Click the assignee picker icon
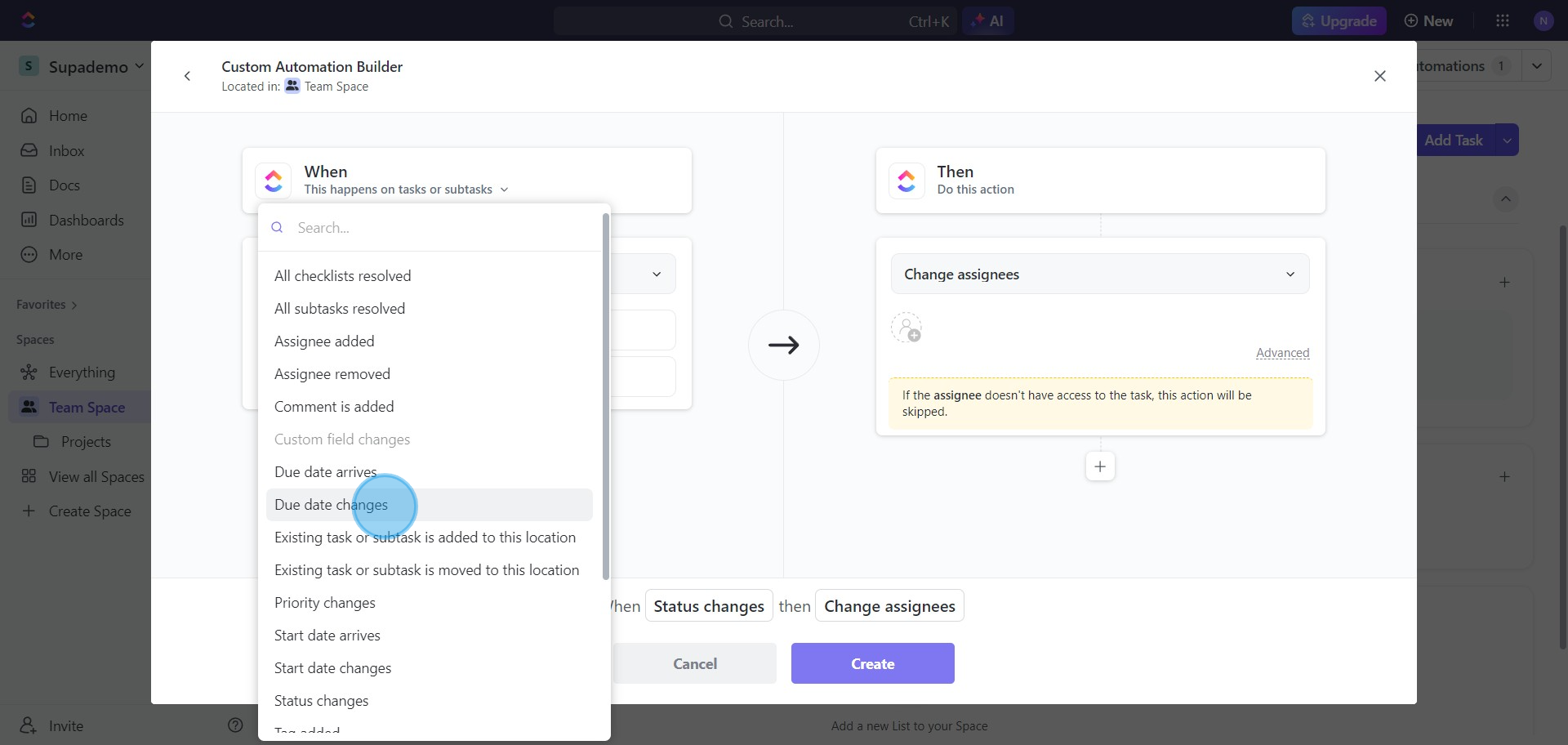Screen dimensions: 1568x745 (x=906, y=328)
